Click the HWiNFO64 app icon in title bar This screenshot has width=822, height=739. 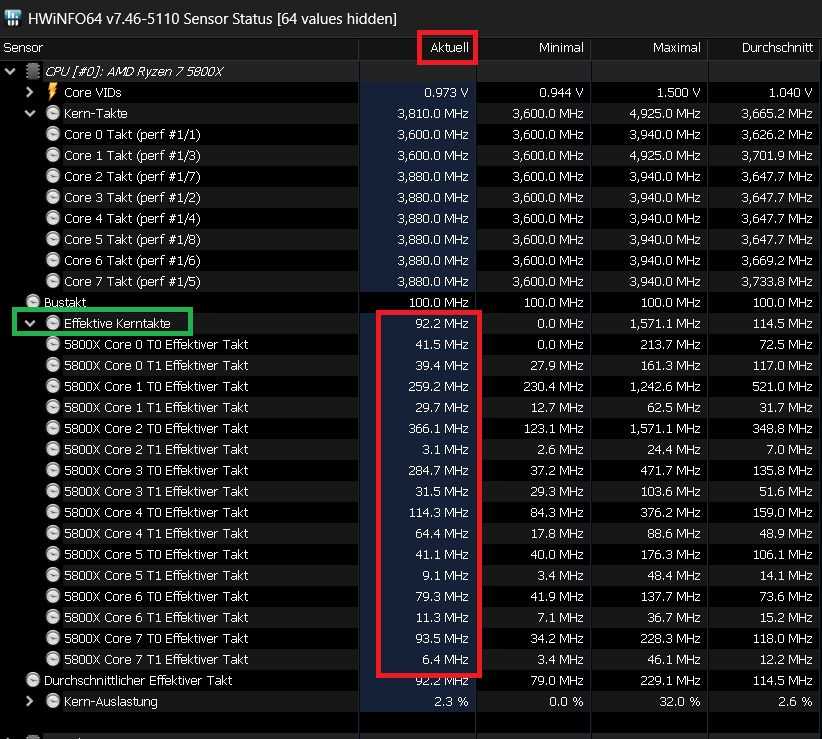[13, 18]
